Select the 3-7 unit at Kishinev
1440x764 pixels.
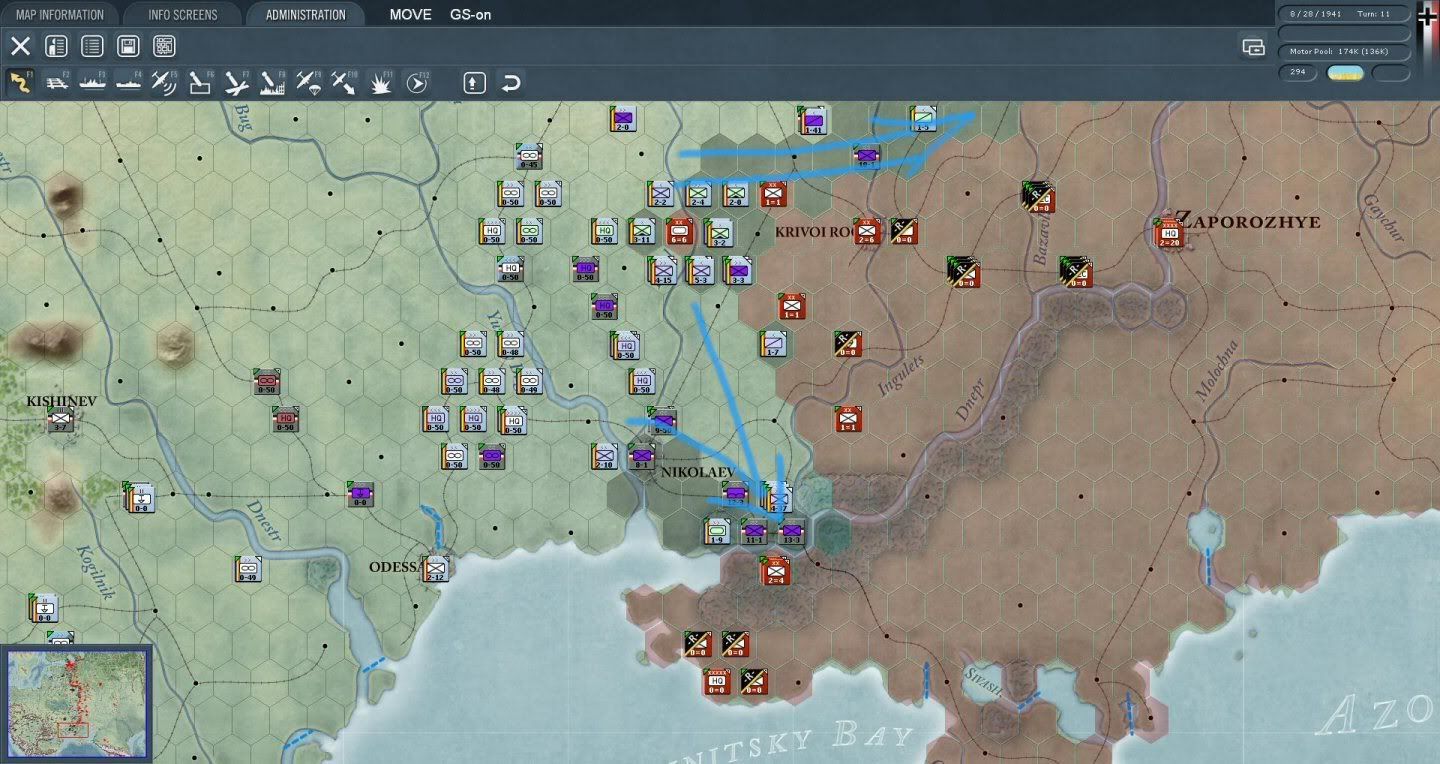click(x=60, y=420)
